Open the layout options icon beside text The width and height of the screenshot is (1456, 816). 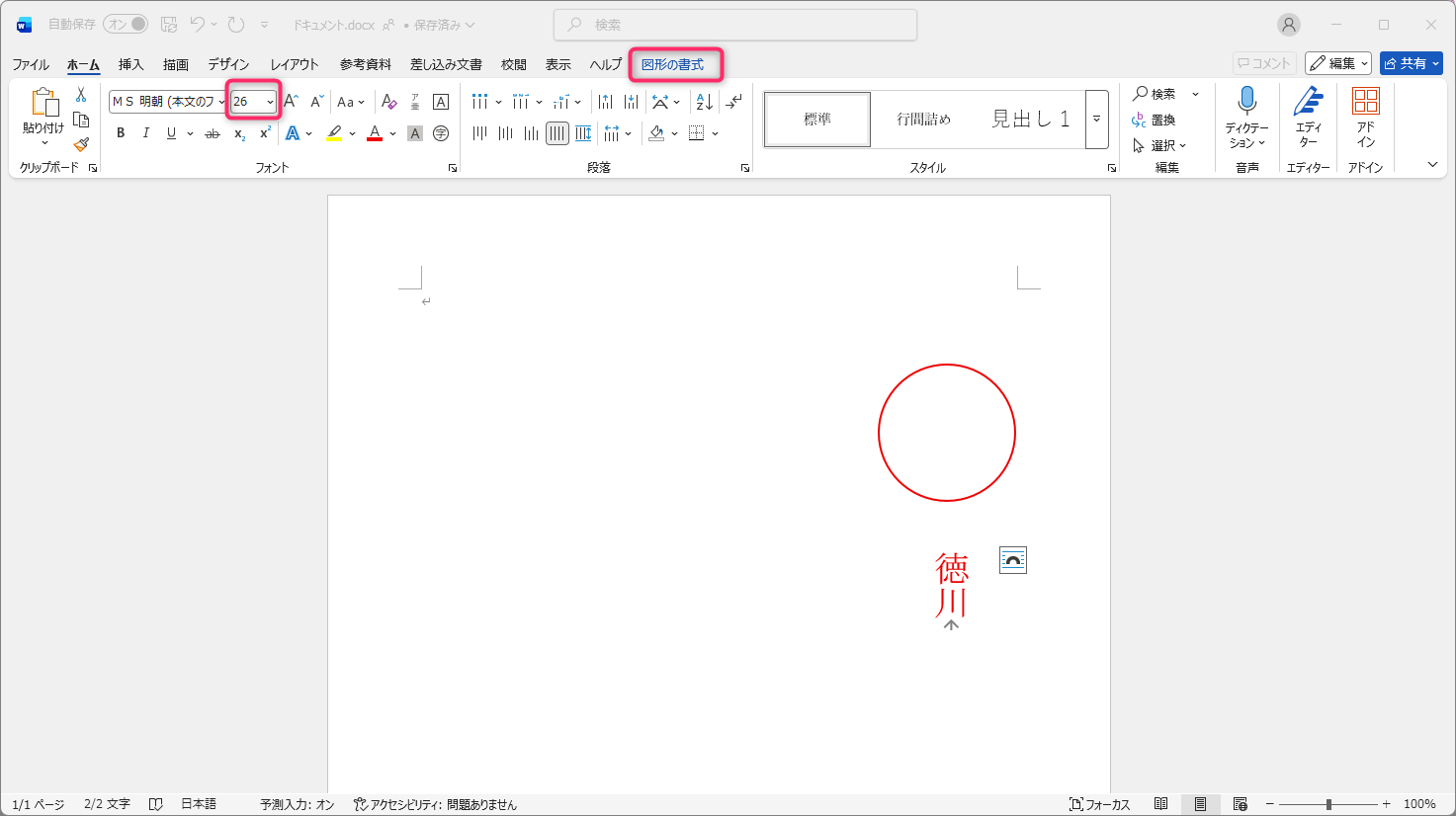[1012, 560]
